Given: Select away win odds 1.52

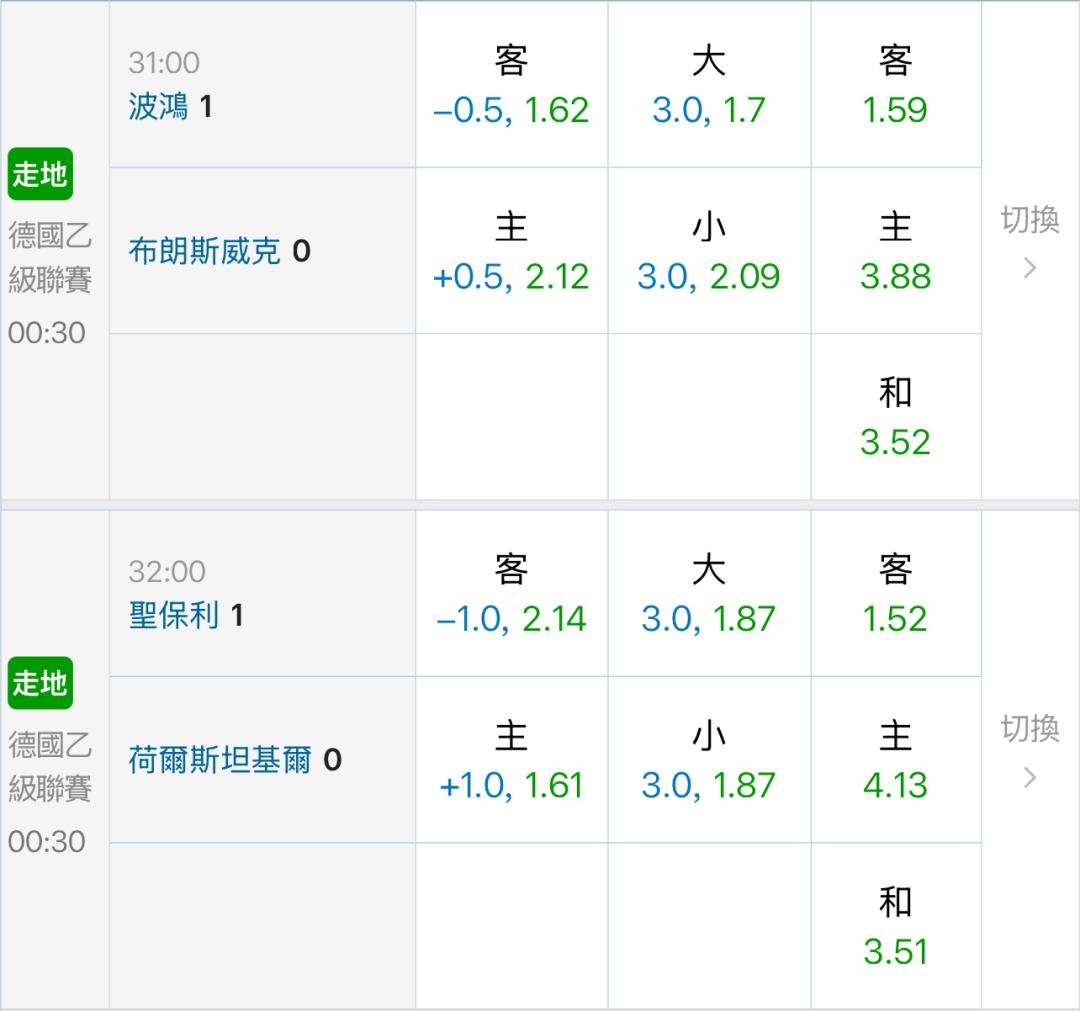Looking at the screenshot, I should pos(895,594).
